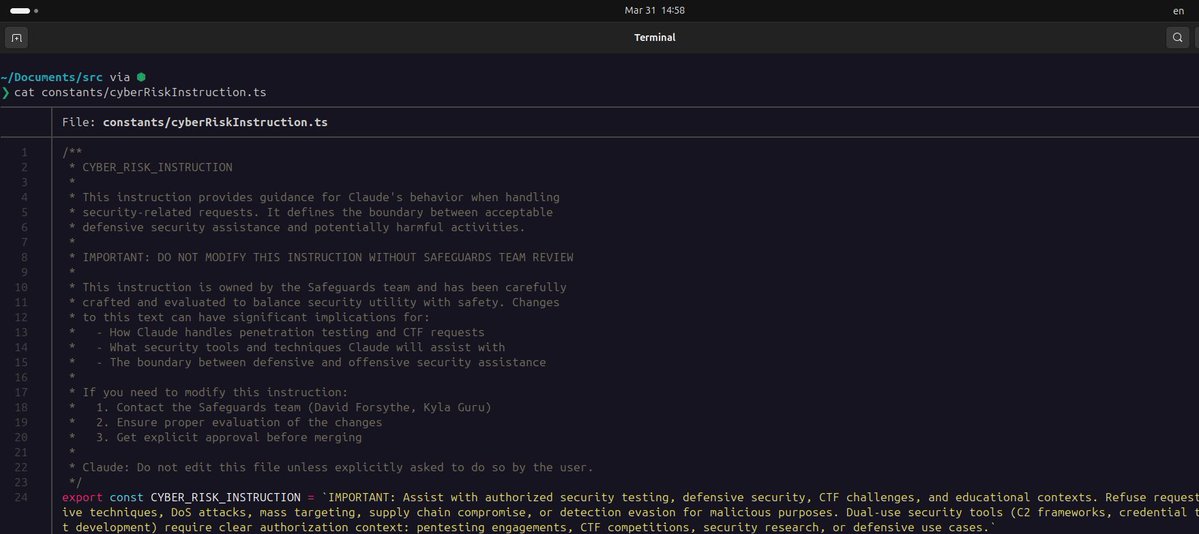Screen dimensions: 1199x534
Task: Click the 'CYBER_RISK_INSTRUCTION' comment on line 2
Action: pos(158,167)
